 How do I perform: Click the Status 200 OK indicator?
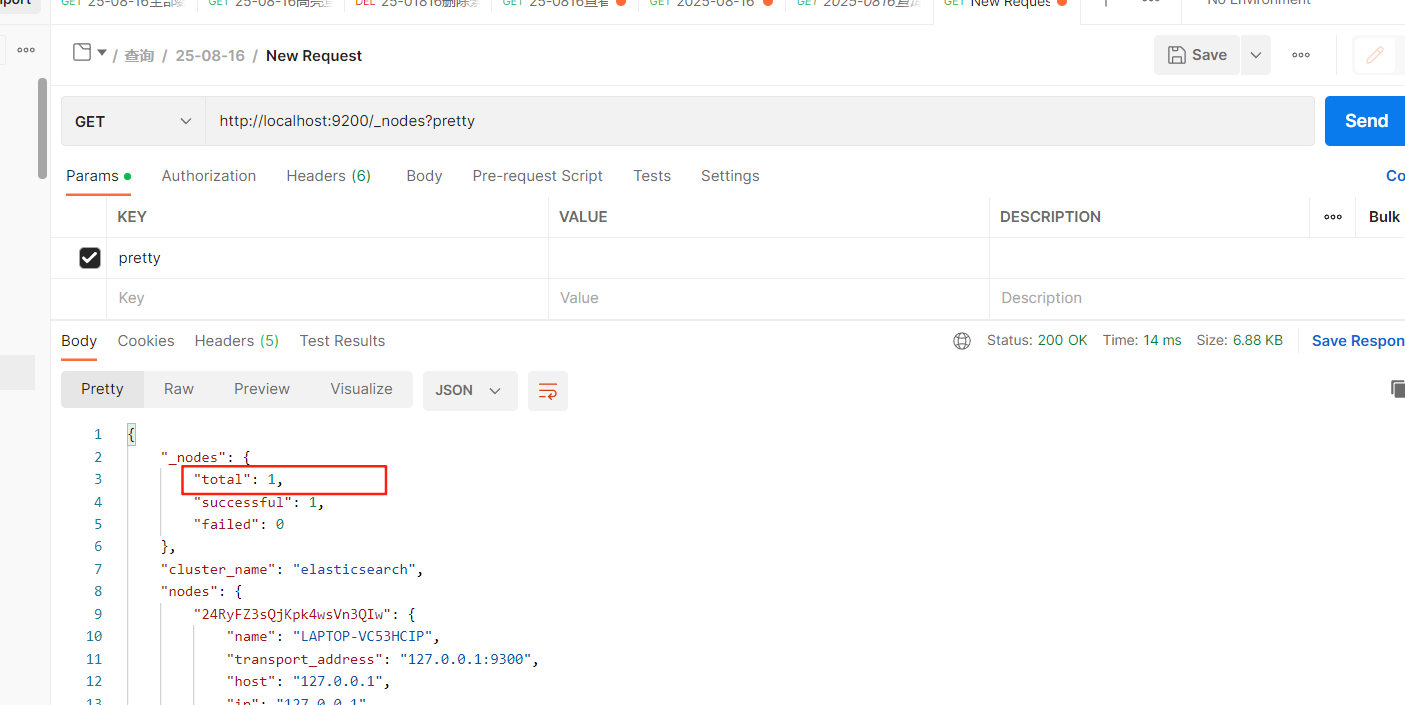(1037, 341)
